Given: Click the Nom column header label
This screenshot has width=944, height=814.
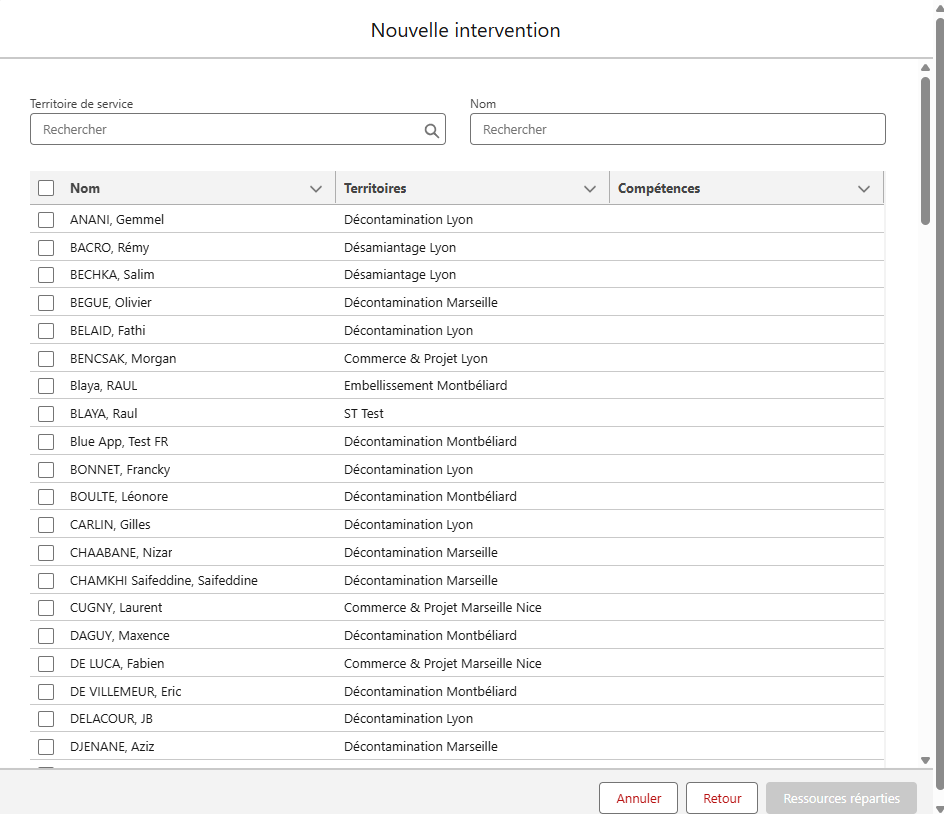Looking at the screenshot, I should (x=85, y=188).
